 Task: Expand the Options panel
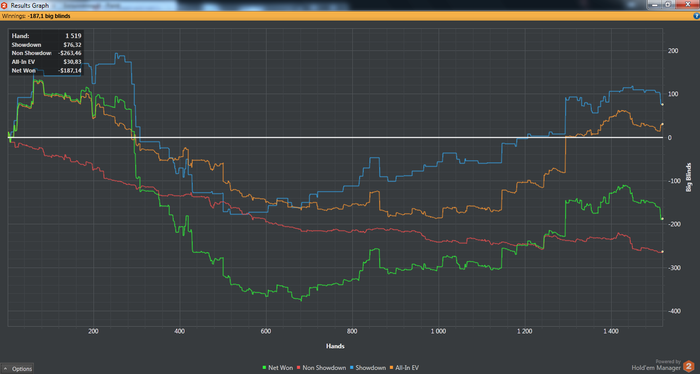[x=17, y=369]
